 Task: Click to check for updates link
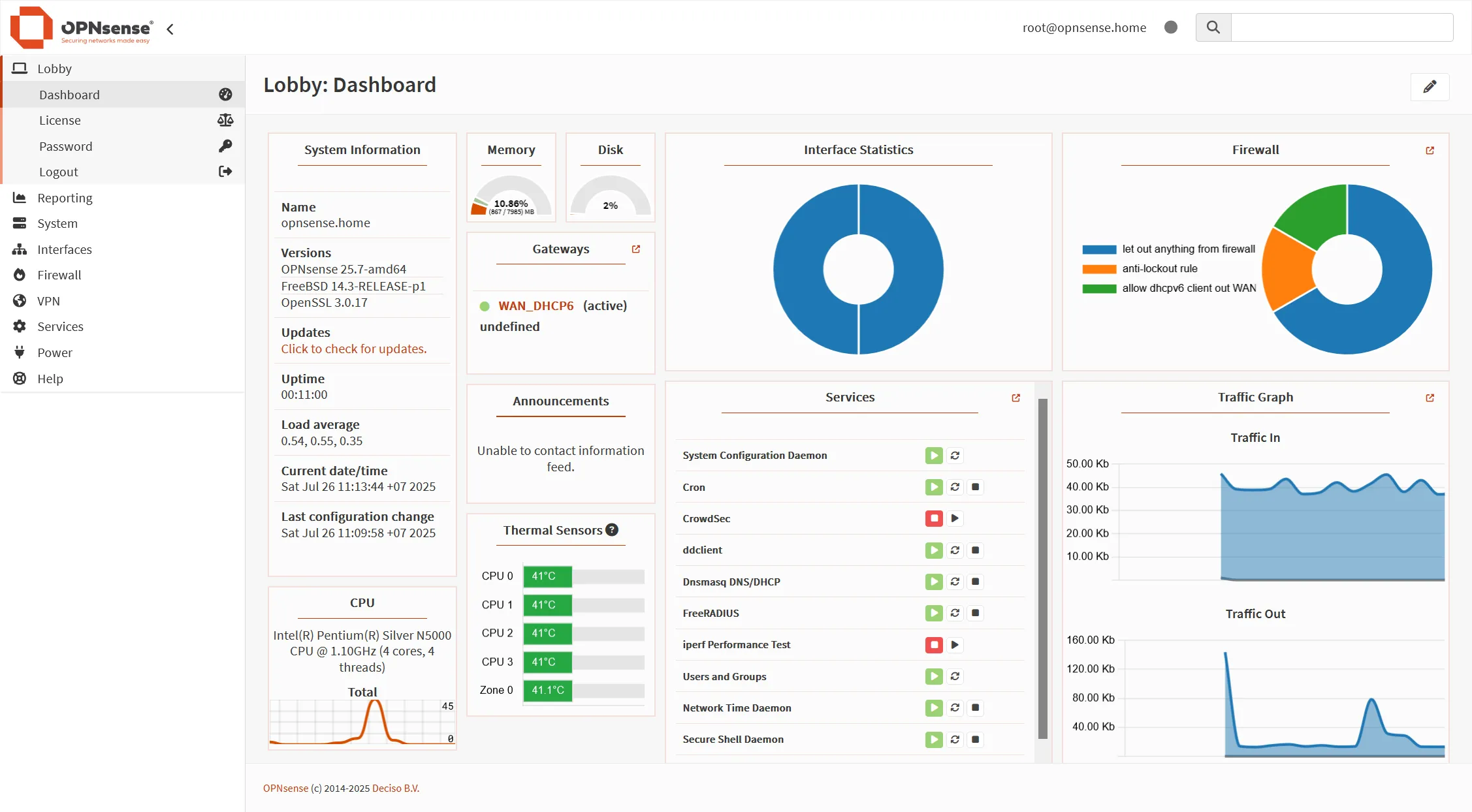[353, 349]
